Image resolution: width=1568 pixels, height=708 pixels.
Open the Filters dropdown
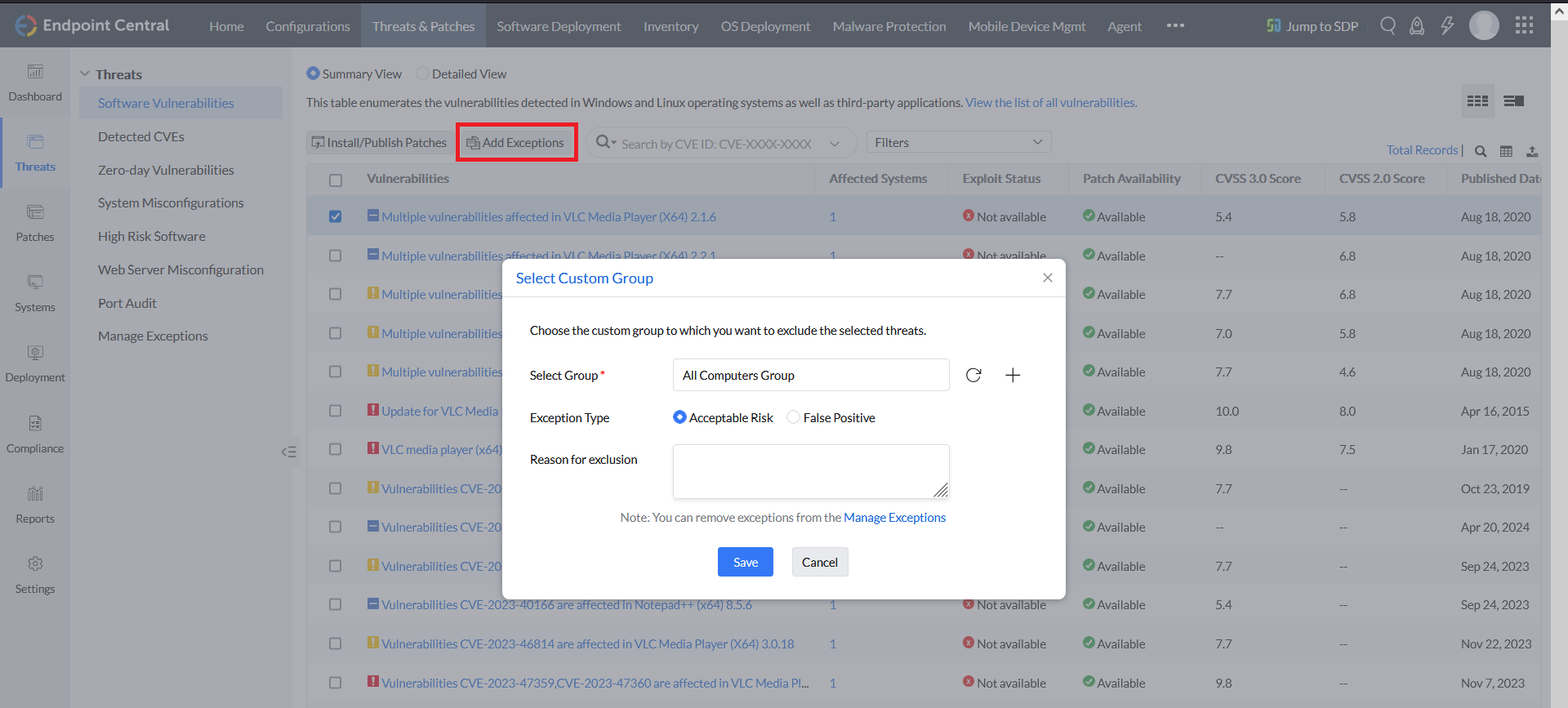tap(958, 142)
